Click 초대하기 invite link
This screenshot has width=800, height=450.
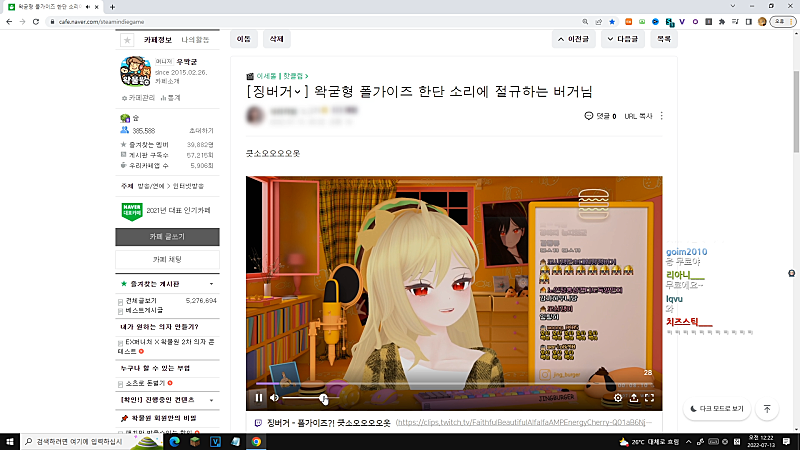point(201,131)
